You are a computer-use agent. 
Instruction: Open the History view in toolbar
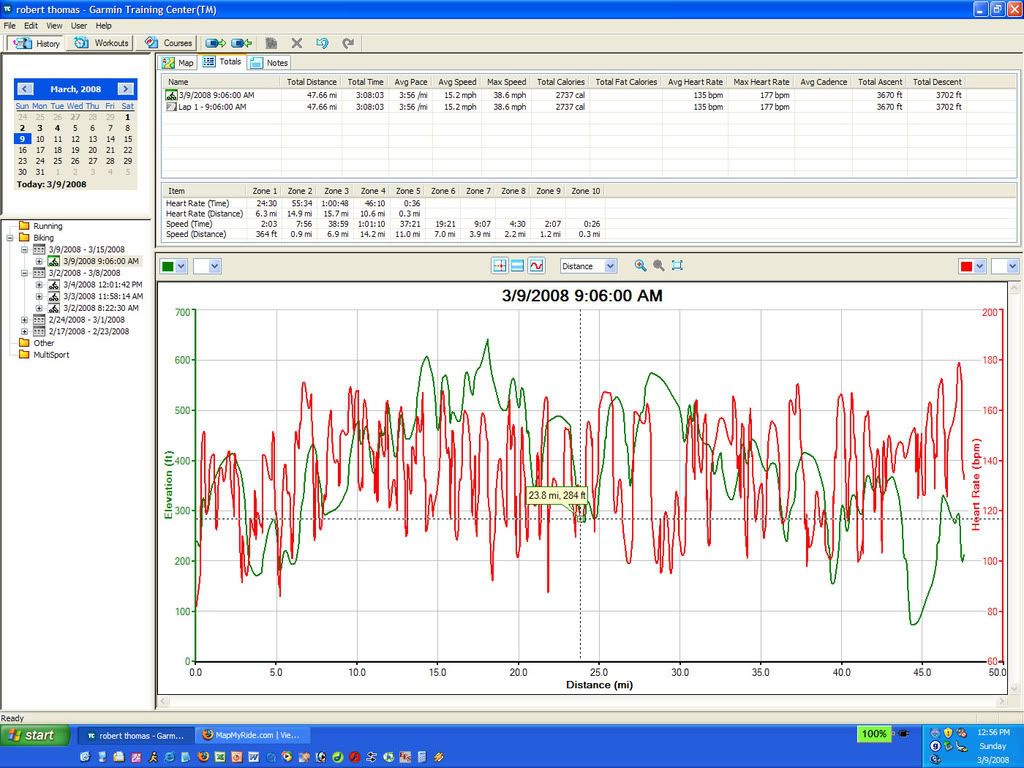coord(37,43)
